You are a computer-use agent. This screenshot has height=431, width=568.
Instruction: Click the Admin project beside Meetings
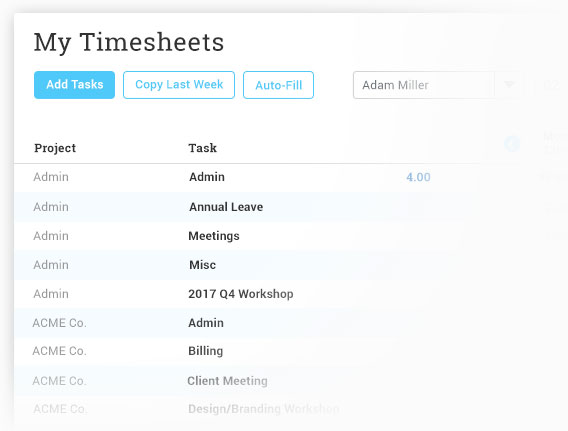tap(51, 236)
